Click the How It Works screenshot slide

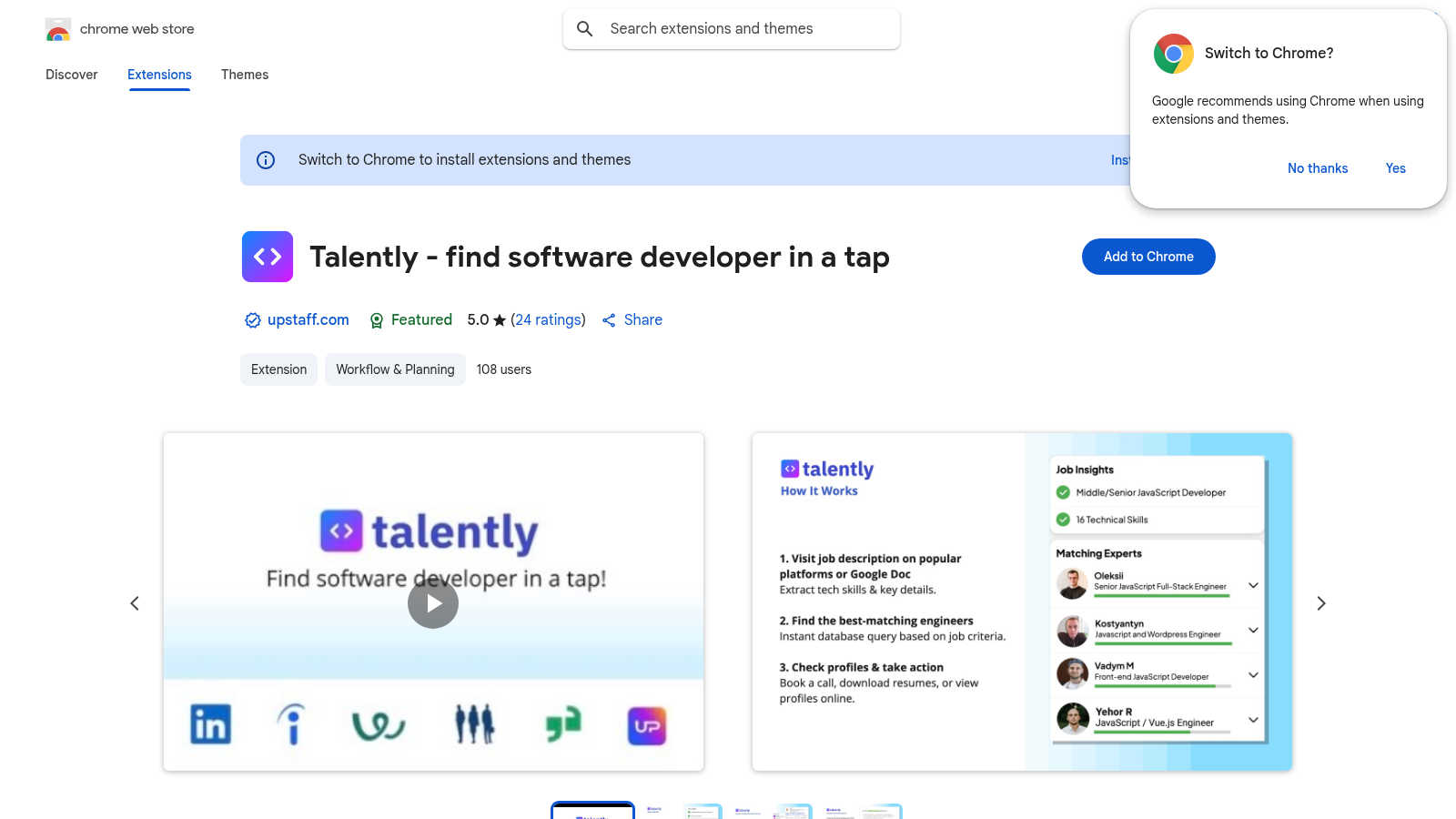1022,602
